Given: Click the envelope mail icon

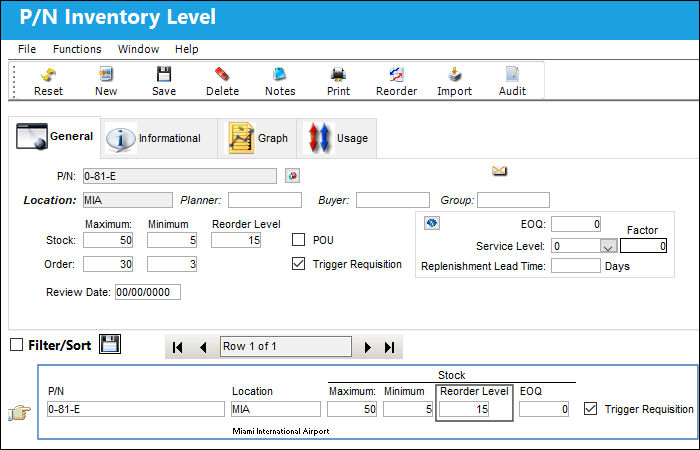Looking at the screenshot, I should [499, 171].
